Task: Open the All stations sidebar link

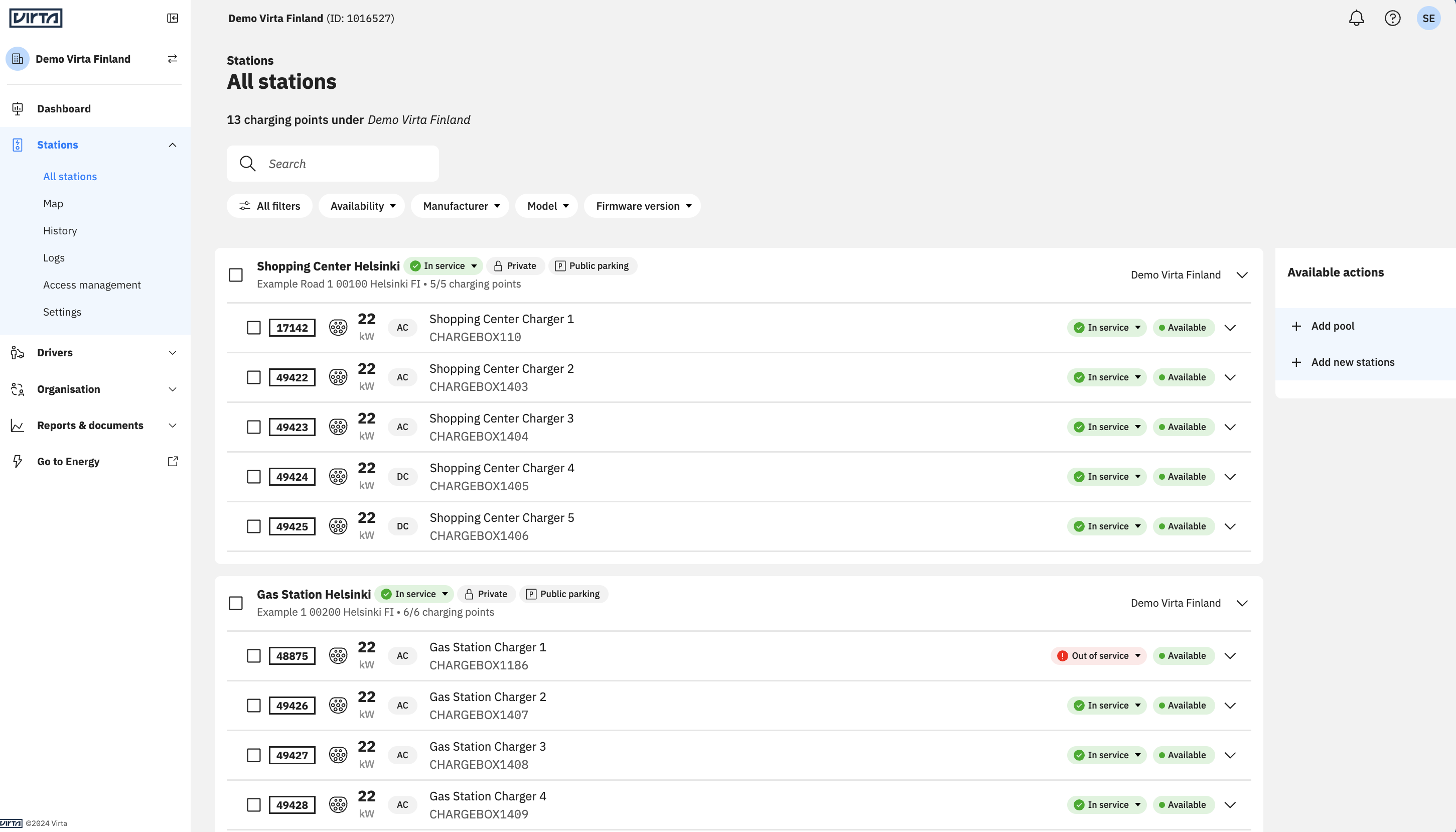Action: [70, 177]
